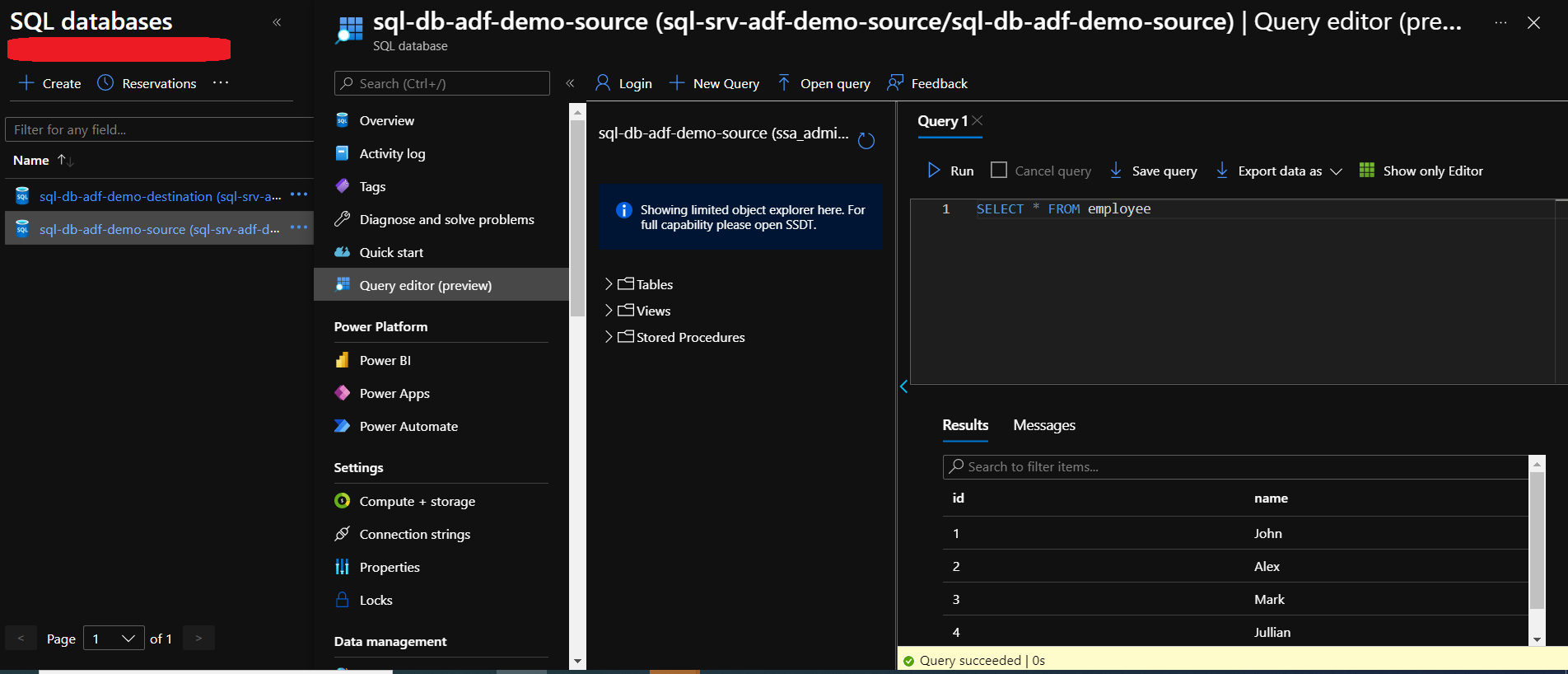Screen dimensions: 1568x674
Task: Select the Alex result row
Action: coord(1235,566)
